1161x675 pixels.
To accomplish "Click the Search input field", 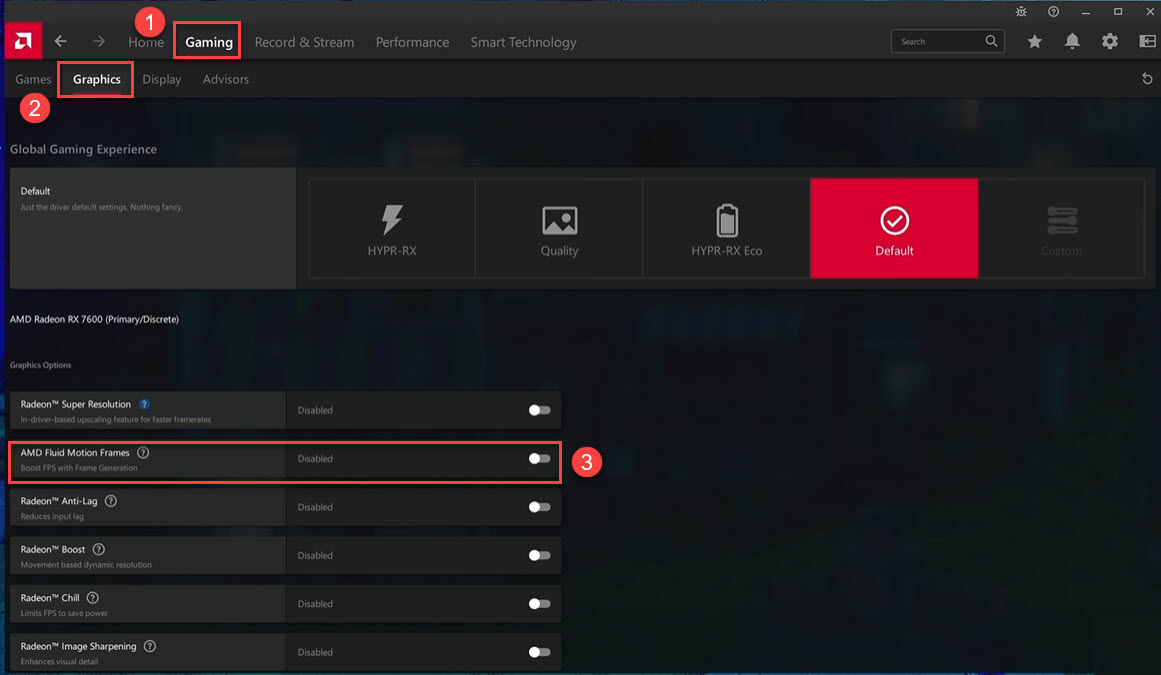I will [x=938, y=42].
